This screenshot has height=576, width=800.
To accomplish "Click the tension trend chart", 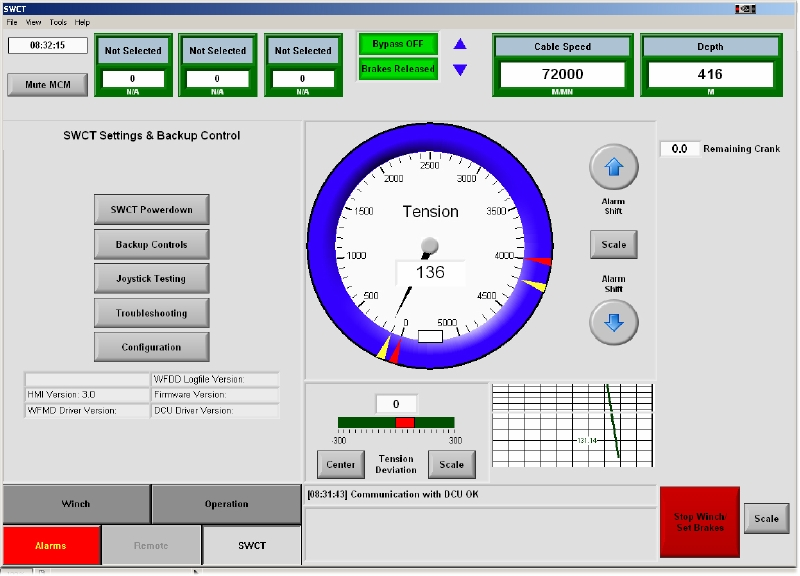I will coord(572,425).
